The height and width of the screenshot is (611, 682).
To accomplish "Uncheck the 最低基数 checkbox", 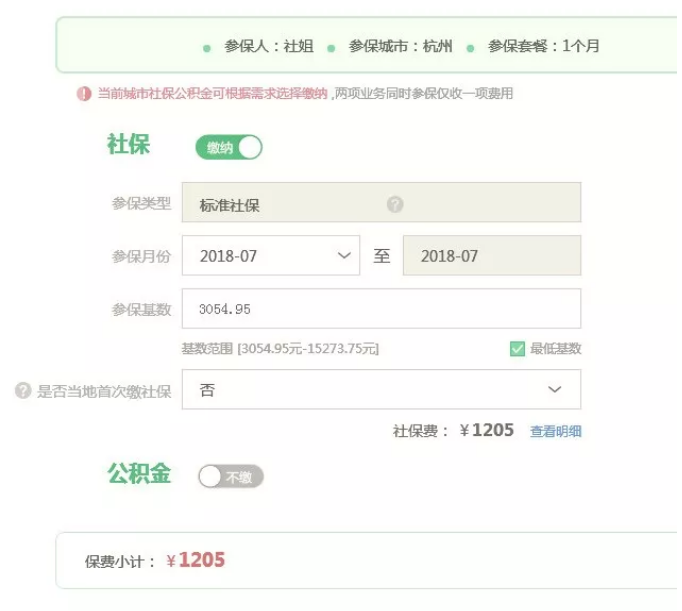I will point(517,349).
